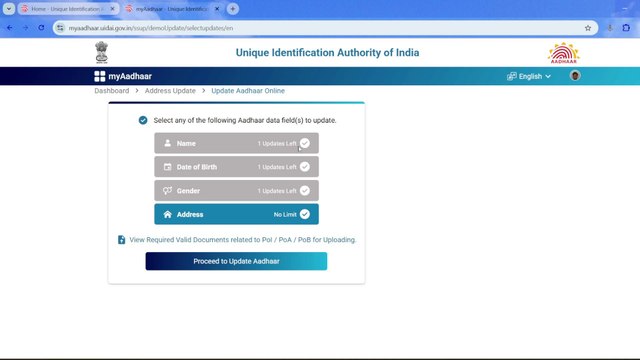The image size is (640, 360).
Task: Select the Name update field
Action: click(x=236, y=143)
